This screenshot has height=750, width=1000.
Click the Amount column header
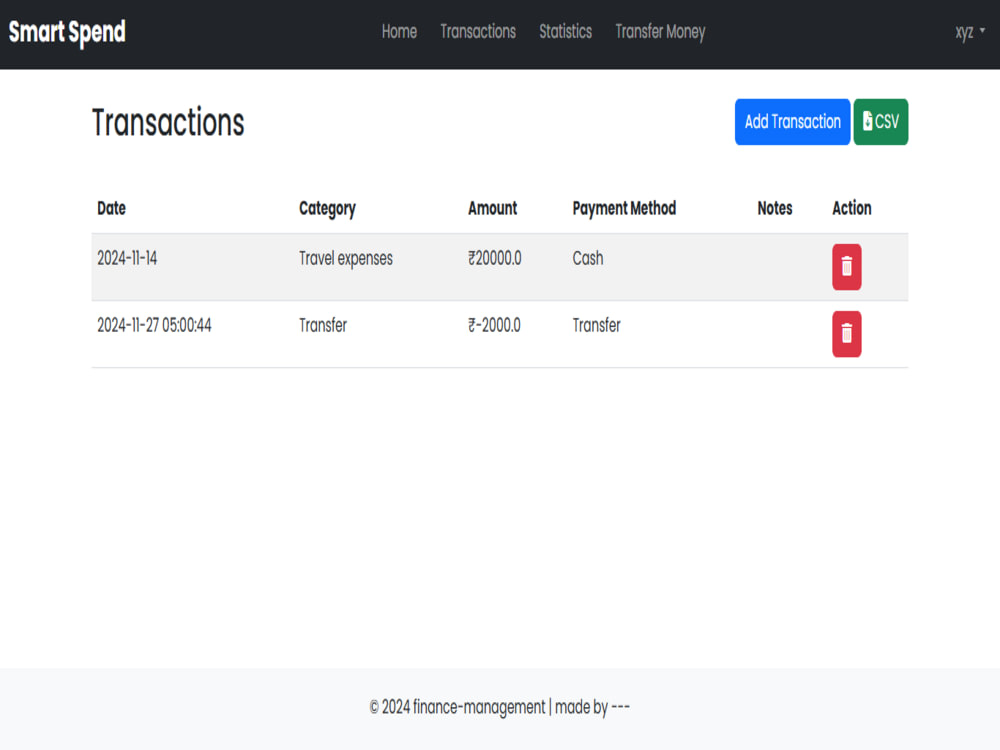point(492,208)
